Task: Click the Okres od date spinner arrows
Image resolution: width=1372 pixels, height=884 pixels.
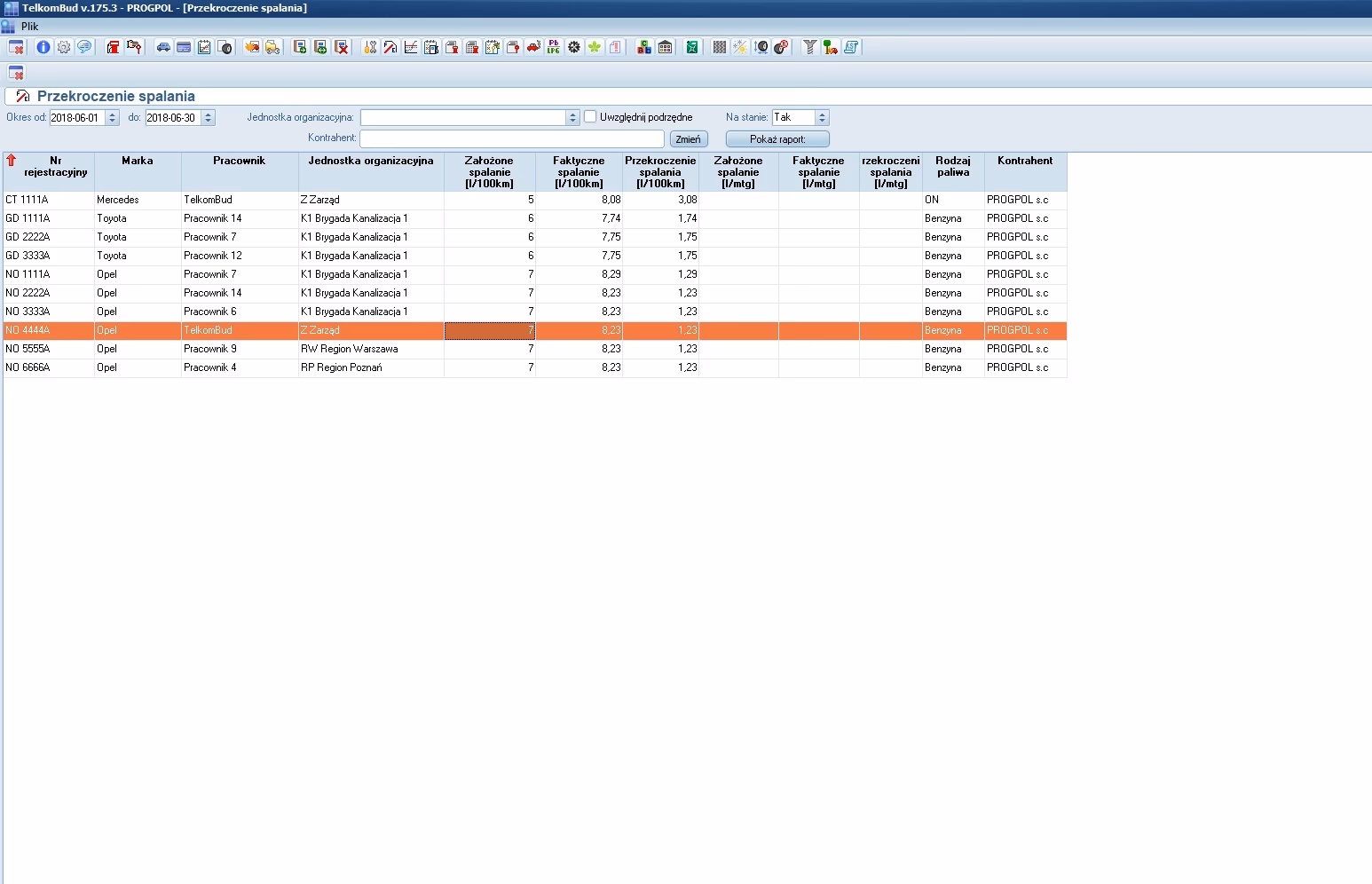Action: tap(112, 117)
